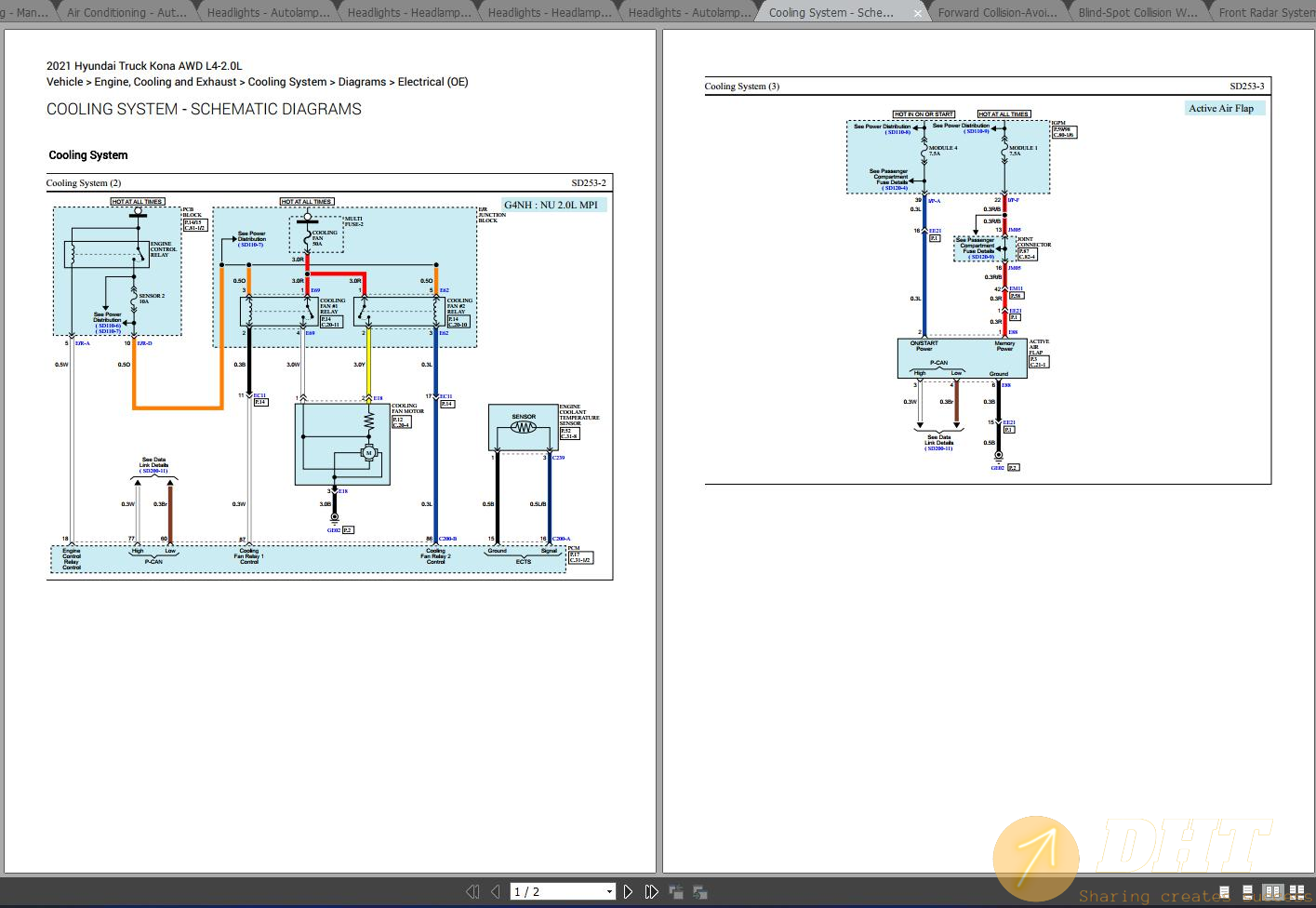Viewport: 1316px width, 908px height.
Task: Switch to single page view icon
Action: (1225, 892)
